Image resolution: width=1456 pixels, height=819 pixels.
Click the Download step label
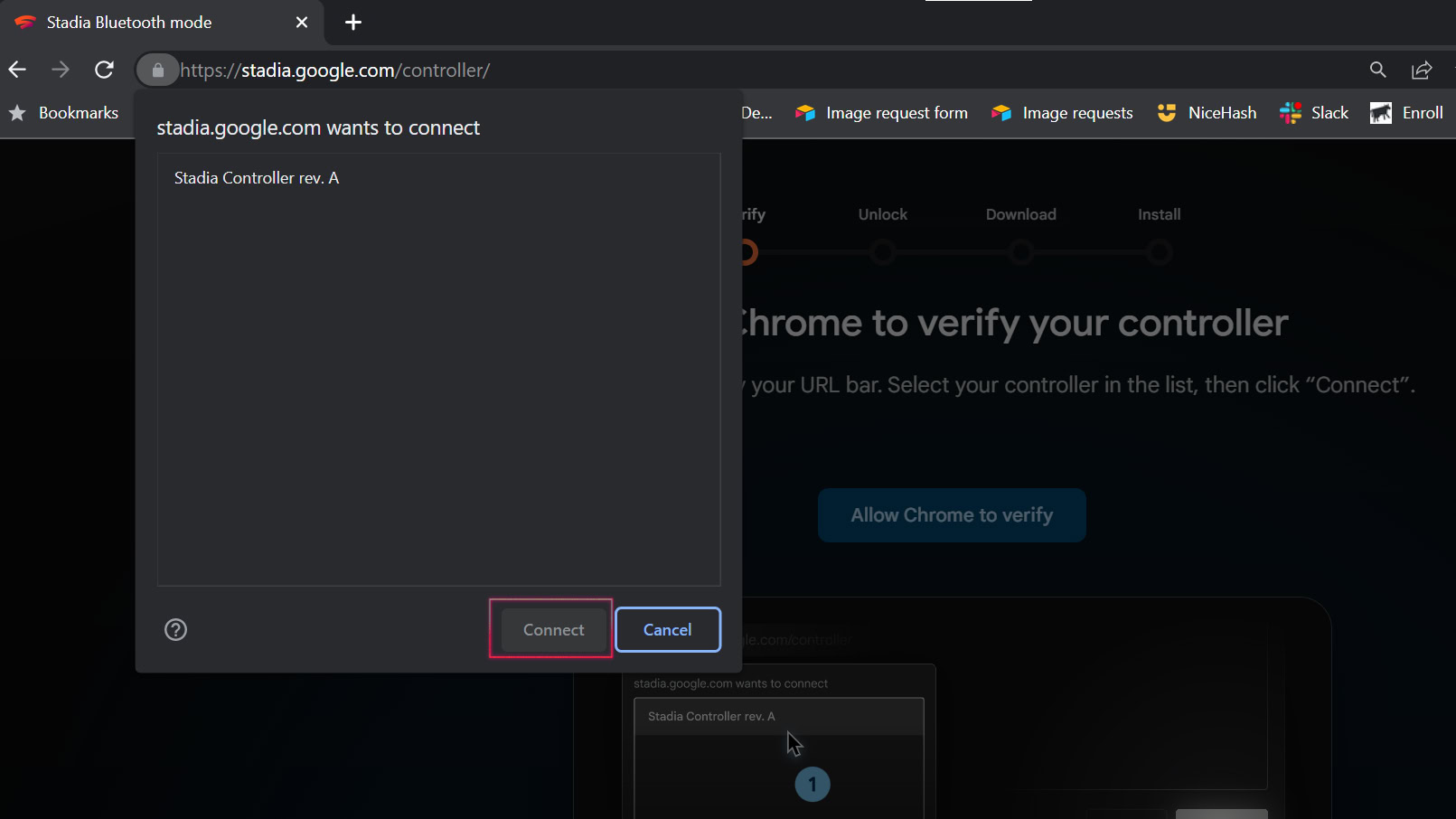pyautogui.click(x=1021, y=214)
